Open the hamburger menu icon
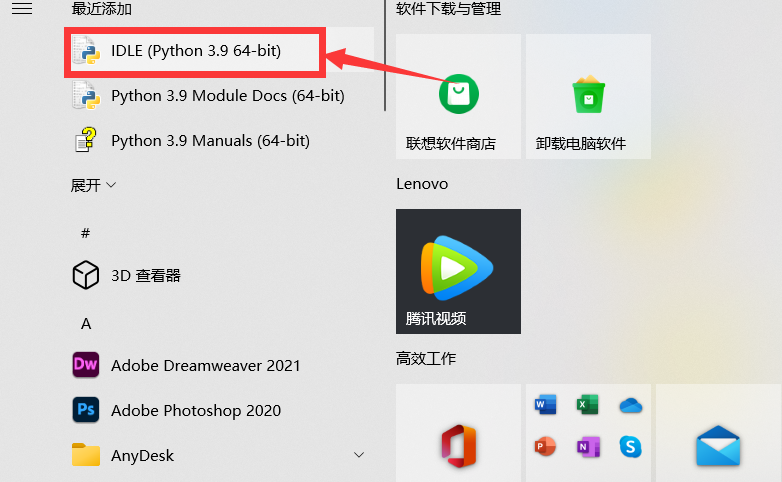The image size is (782, 482). [22, 8]
